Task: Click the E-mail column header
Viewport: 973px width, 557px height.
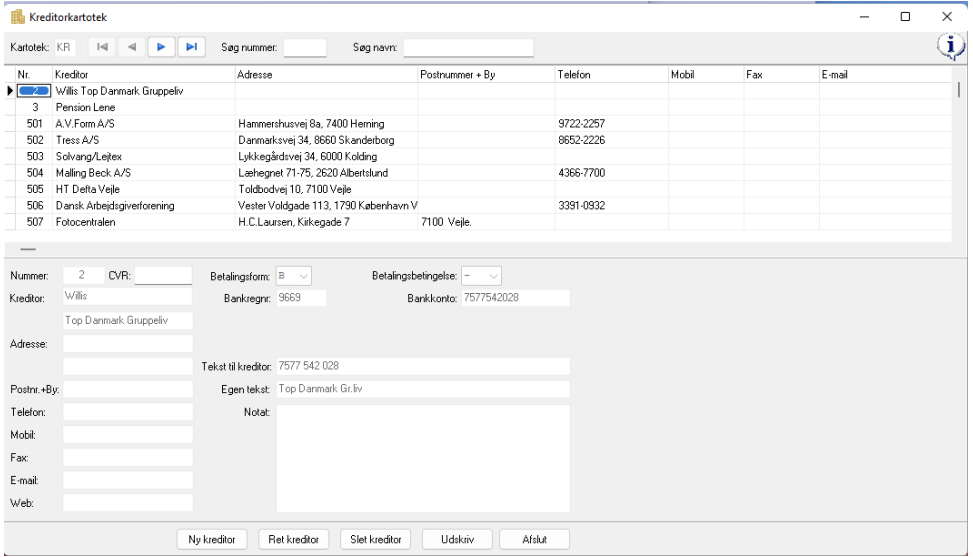Action: click(885, 74)
